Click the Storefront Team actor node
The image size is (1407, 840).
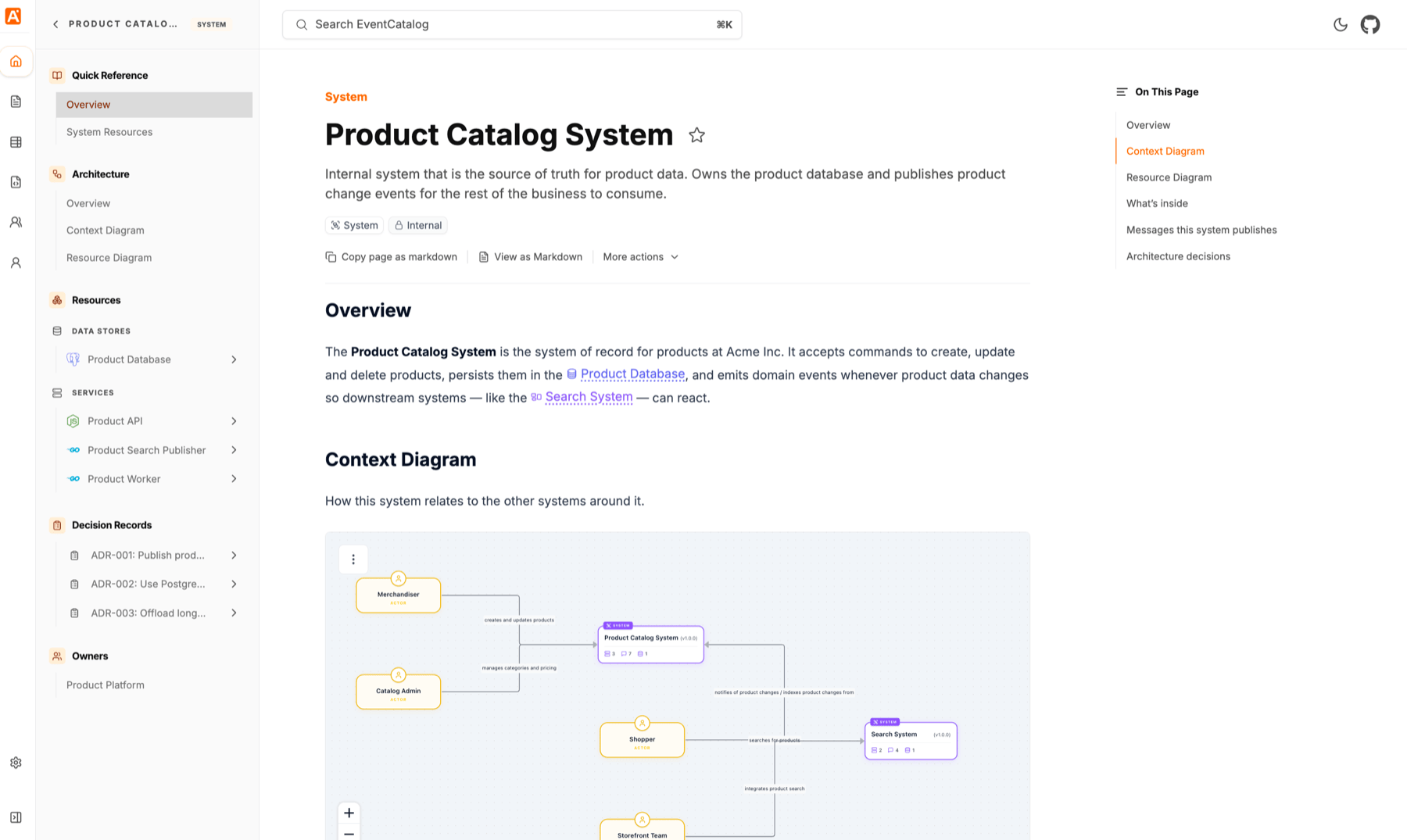(643, 830)
